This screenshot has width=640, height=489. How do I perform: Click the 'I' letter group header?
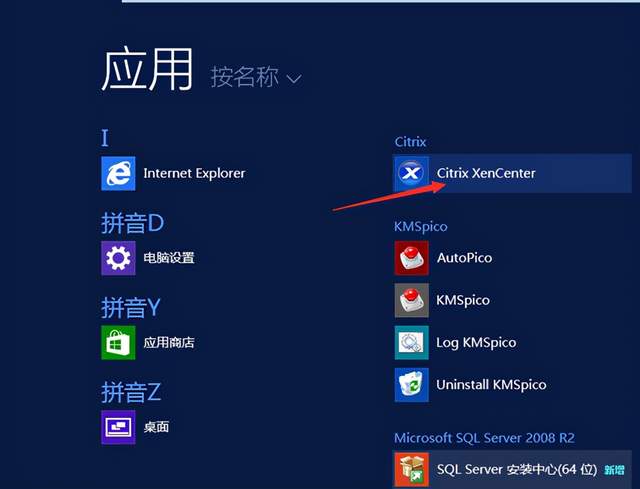pos(105,138)
